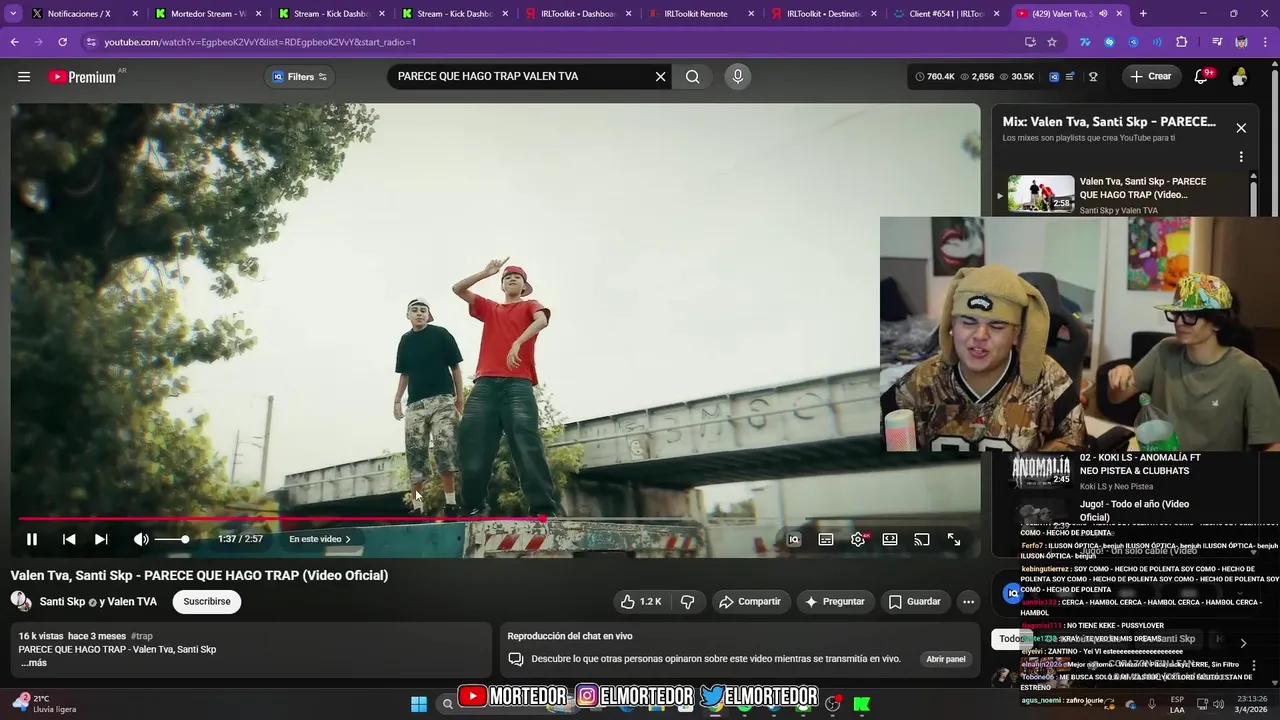Open the account avatar menu
The image size is (1280, 720).
pos(1240,76)
